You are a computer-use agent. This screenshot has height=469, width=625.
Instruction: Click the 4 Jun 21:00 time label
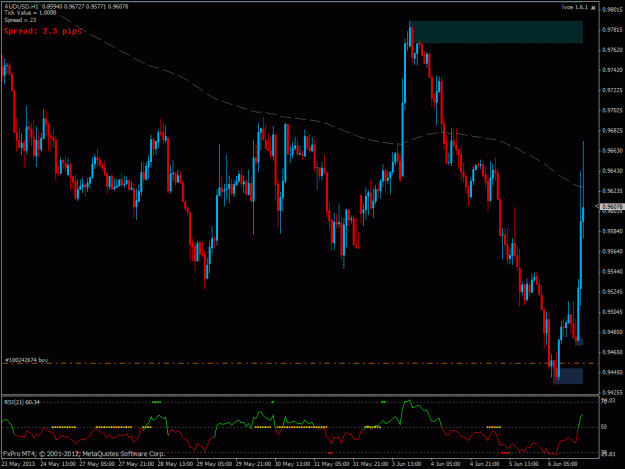[484, 464]
